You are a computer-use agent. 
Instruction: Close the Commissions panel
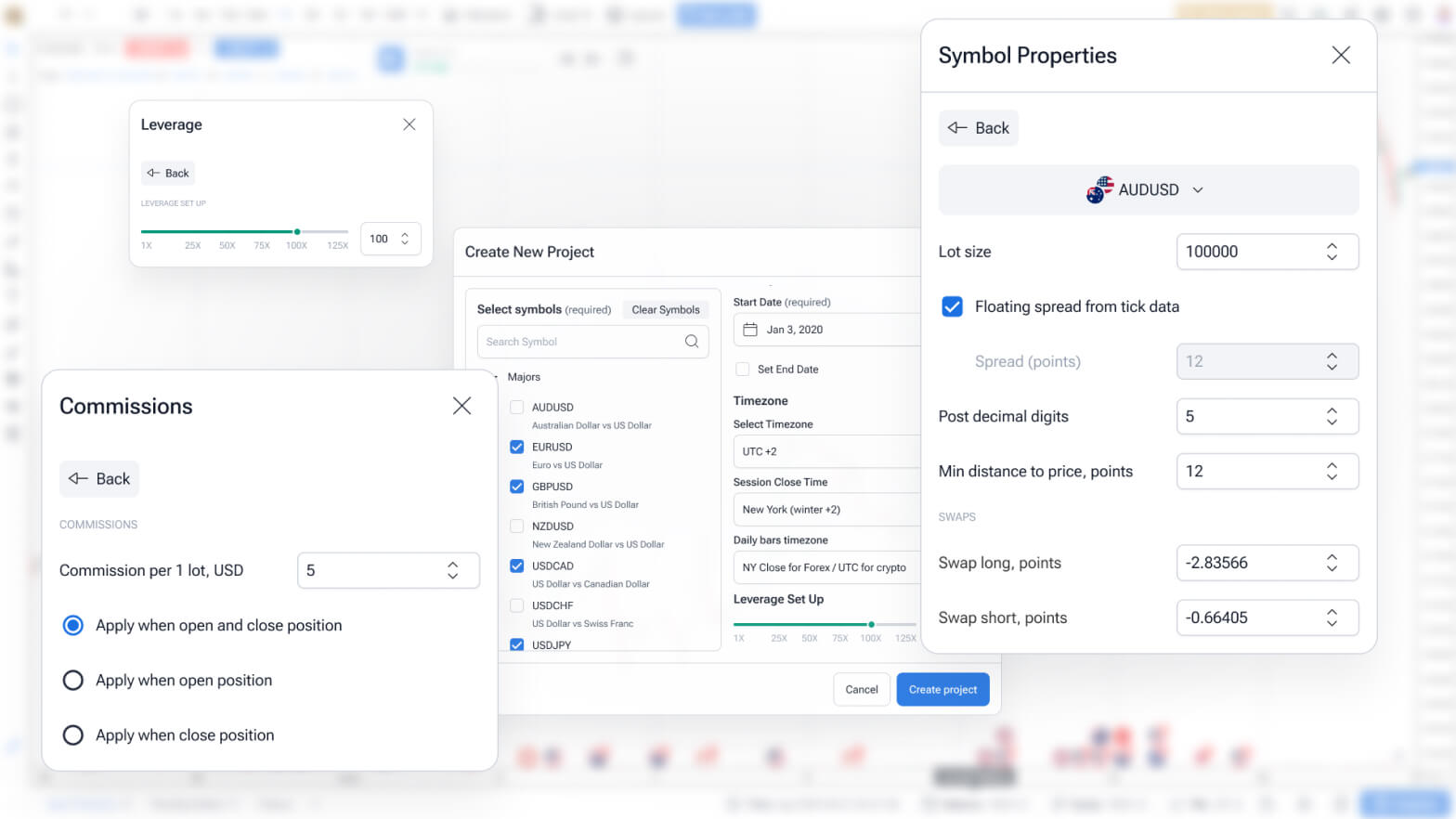461,406
